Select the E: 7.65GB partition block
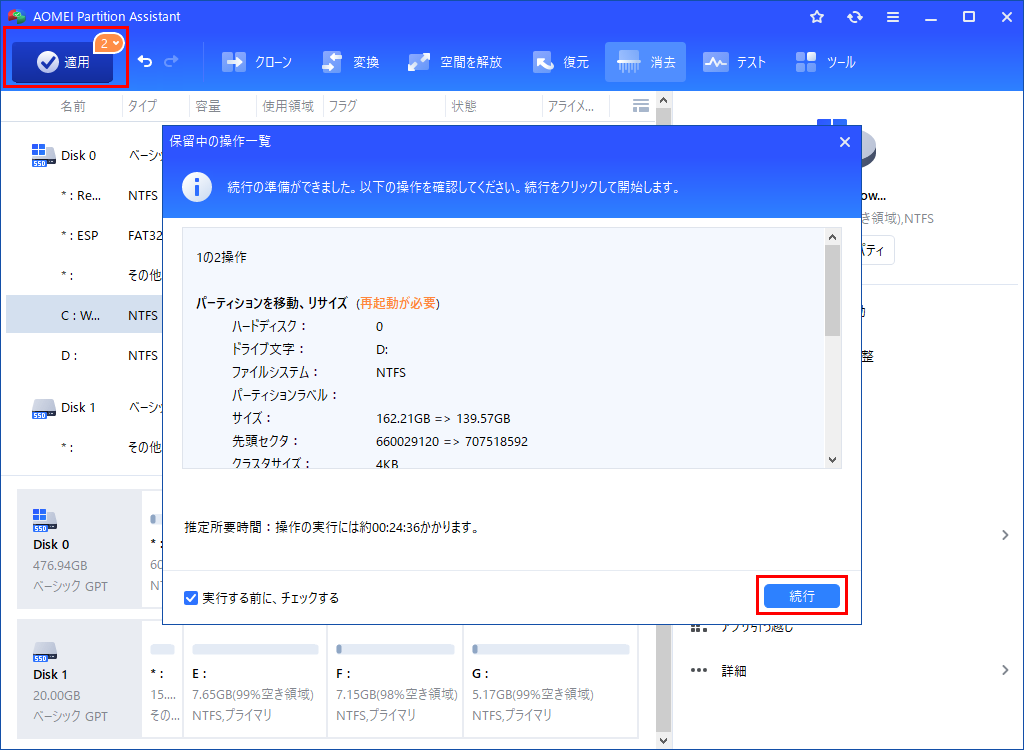This screenshot has height=750, width=1024. coord(255,681)
